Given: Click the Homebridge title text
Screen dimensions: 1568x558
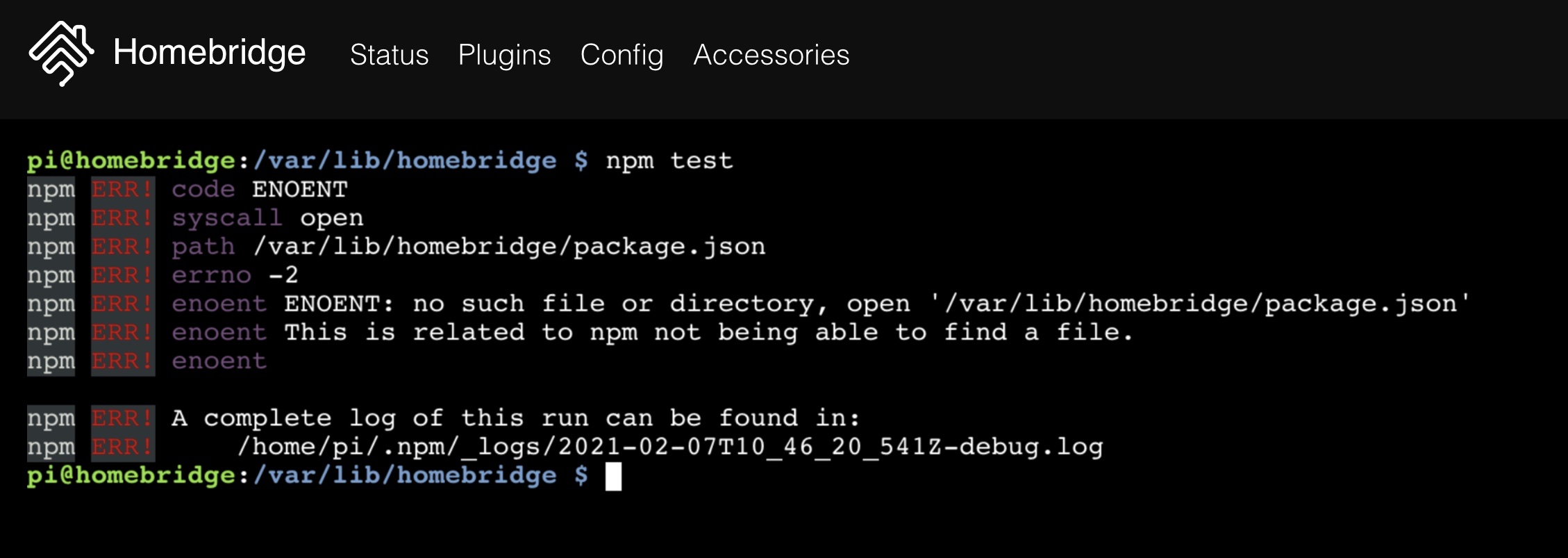Looking at the screenshot, I should (210, 52).
